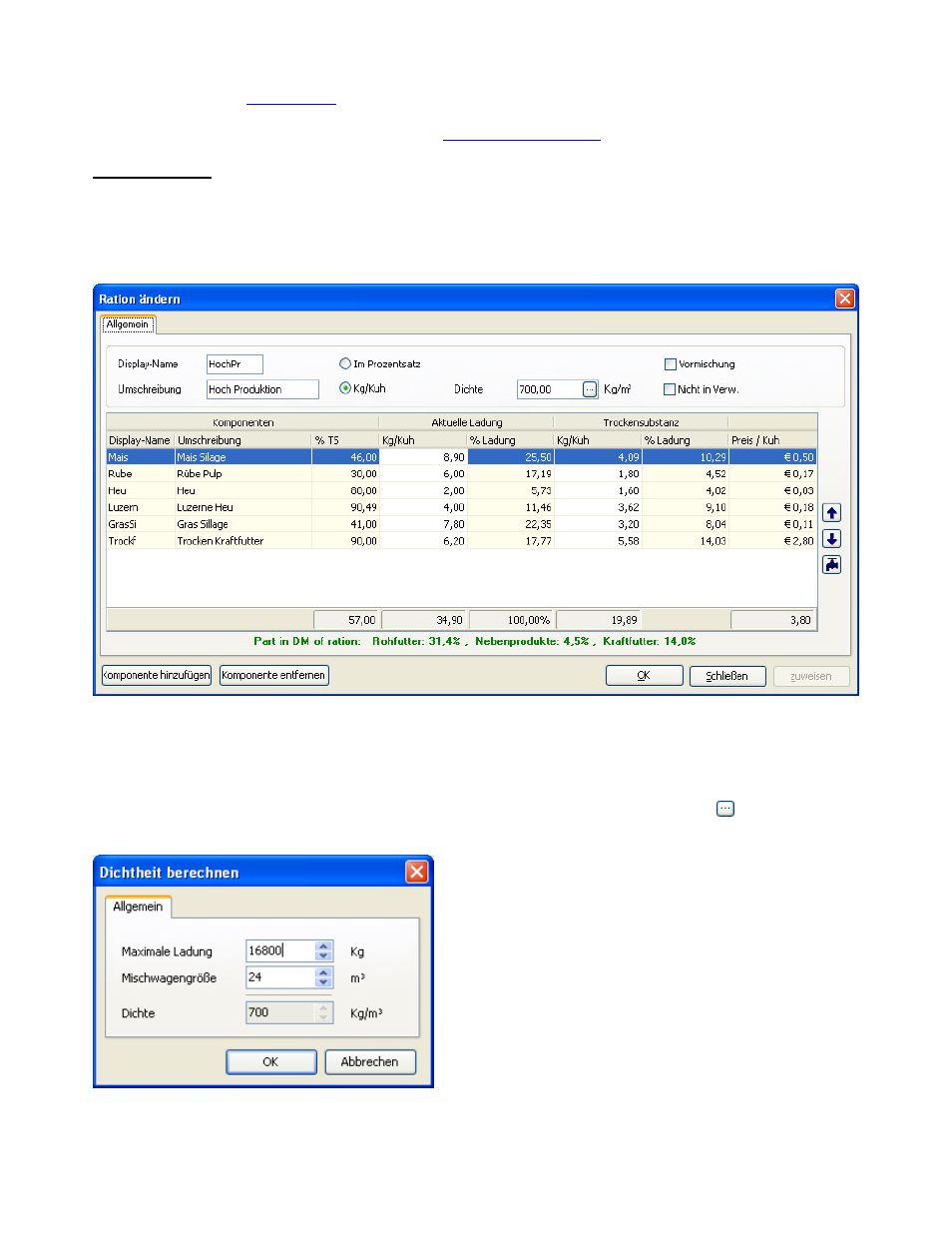Click the Dichte field showing 700,00

(550, 389)
